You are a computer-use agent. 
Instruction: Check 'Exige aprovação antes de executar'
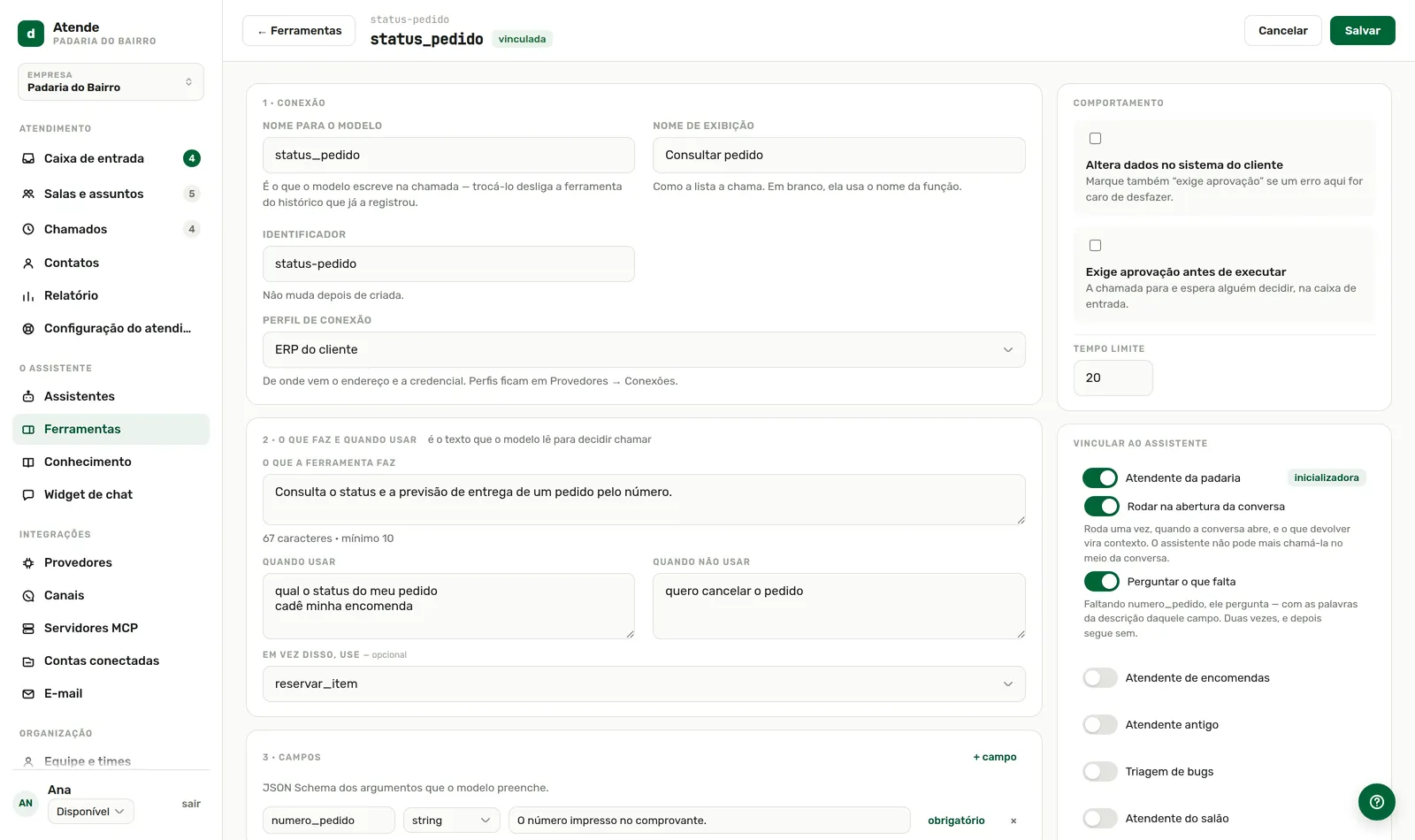[1095, 245]
